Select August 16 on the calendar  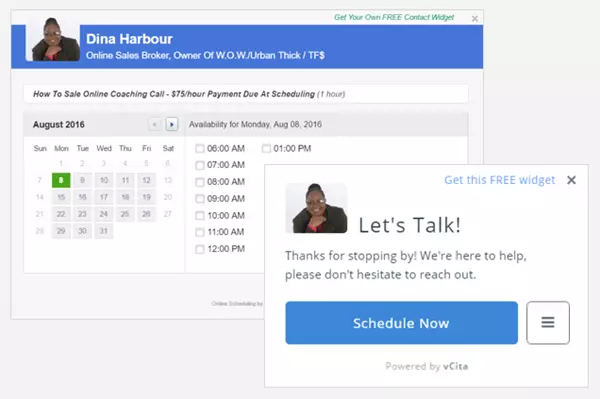click(x=82, y=197)
